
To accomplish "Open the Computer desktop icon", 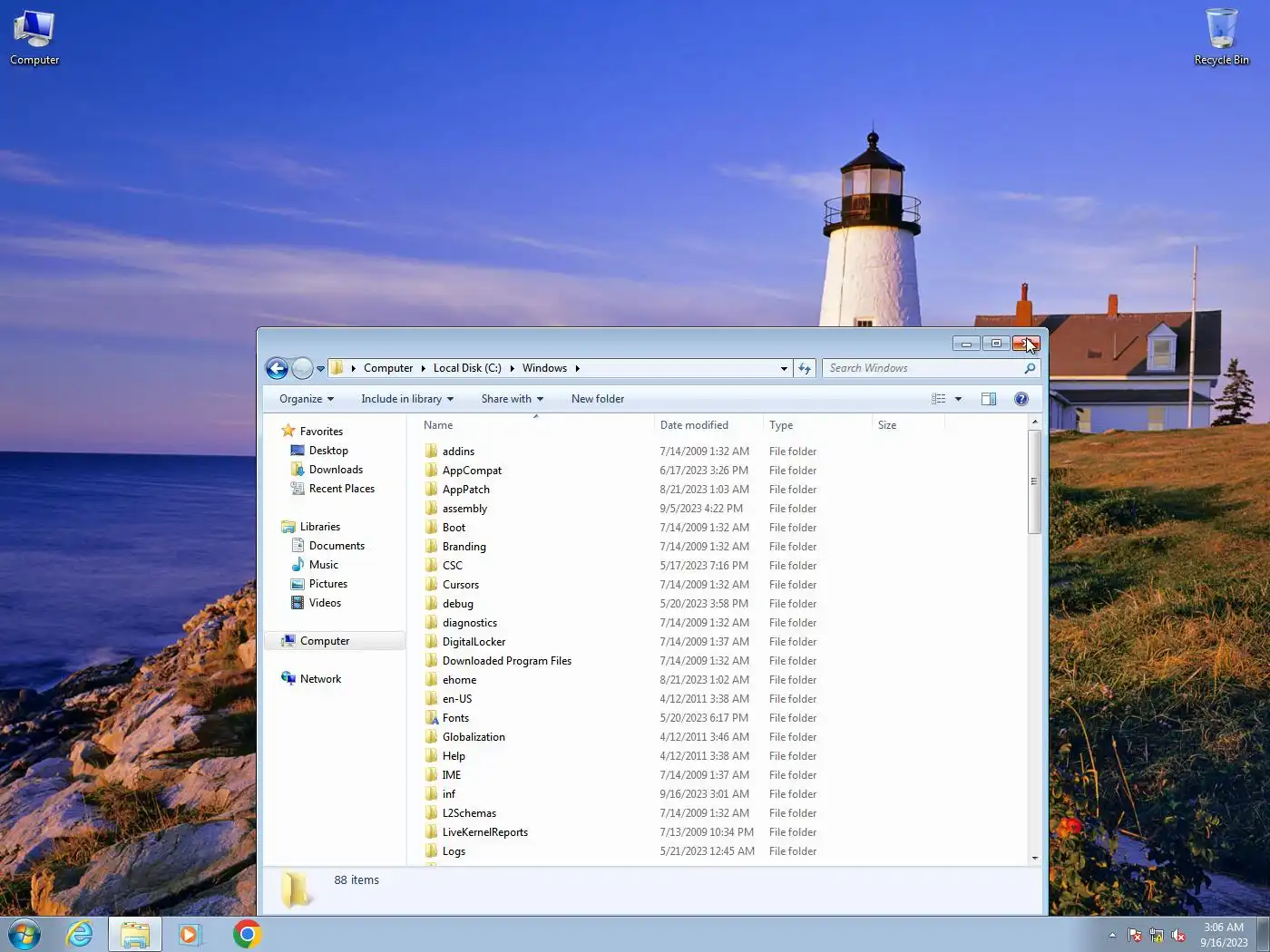I will (34, 38).
